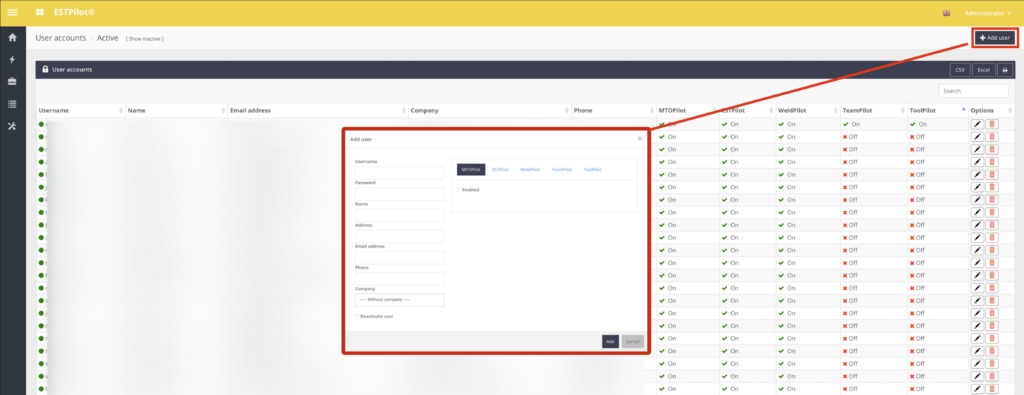Screen dimensions: 1024x395
Task: Click the Show inactive link
Action: (144, 39)
